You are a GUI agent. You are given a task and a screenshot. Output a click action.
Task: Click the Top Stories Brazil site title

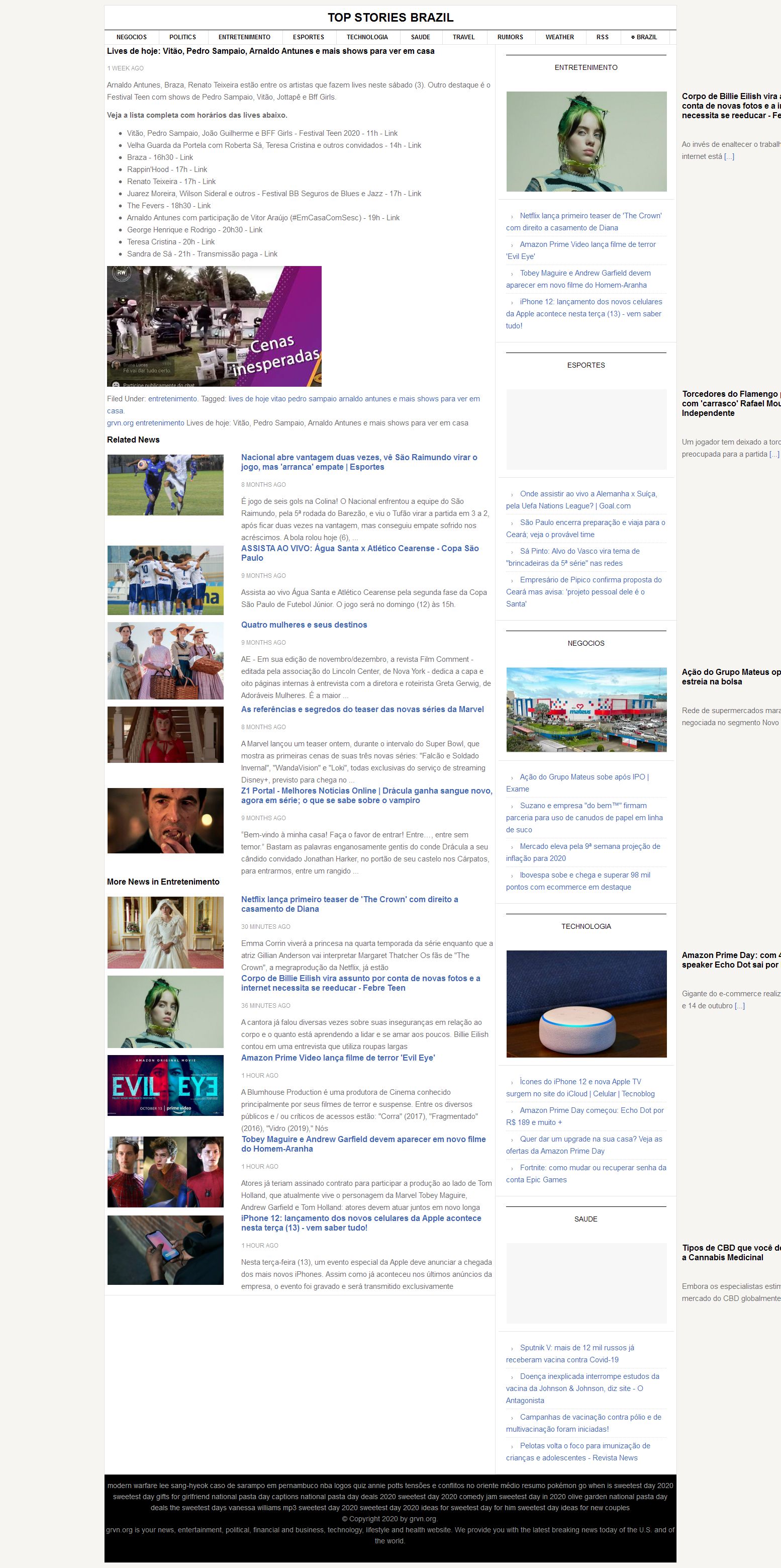tap(390, 18)
